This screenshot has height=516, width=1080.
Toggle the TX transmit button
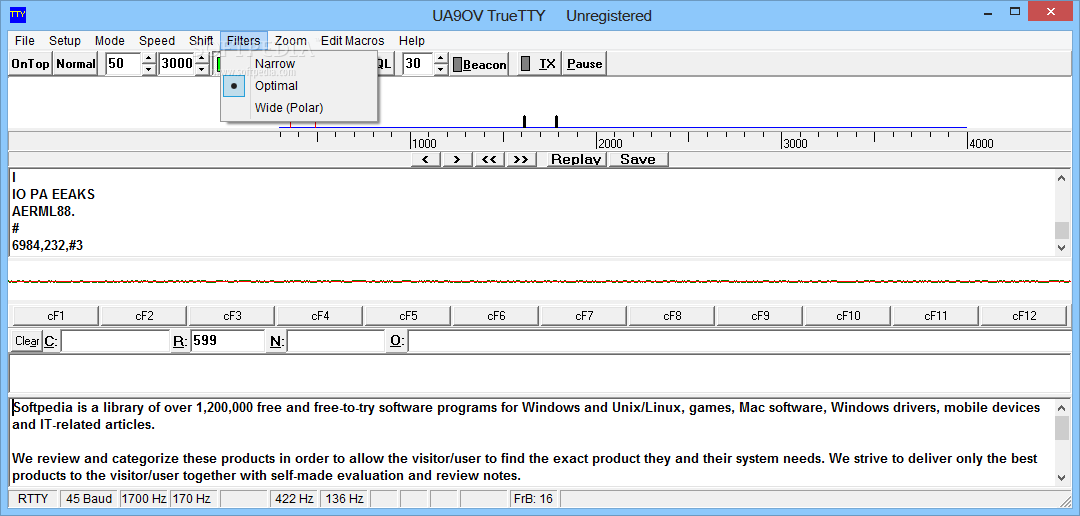click(x=540, y=64)
